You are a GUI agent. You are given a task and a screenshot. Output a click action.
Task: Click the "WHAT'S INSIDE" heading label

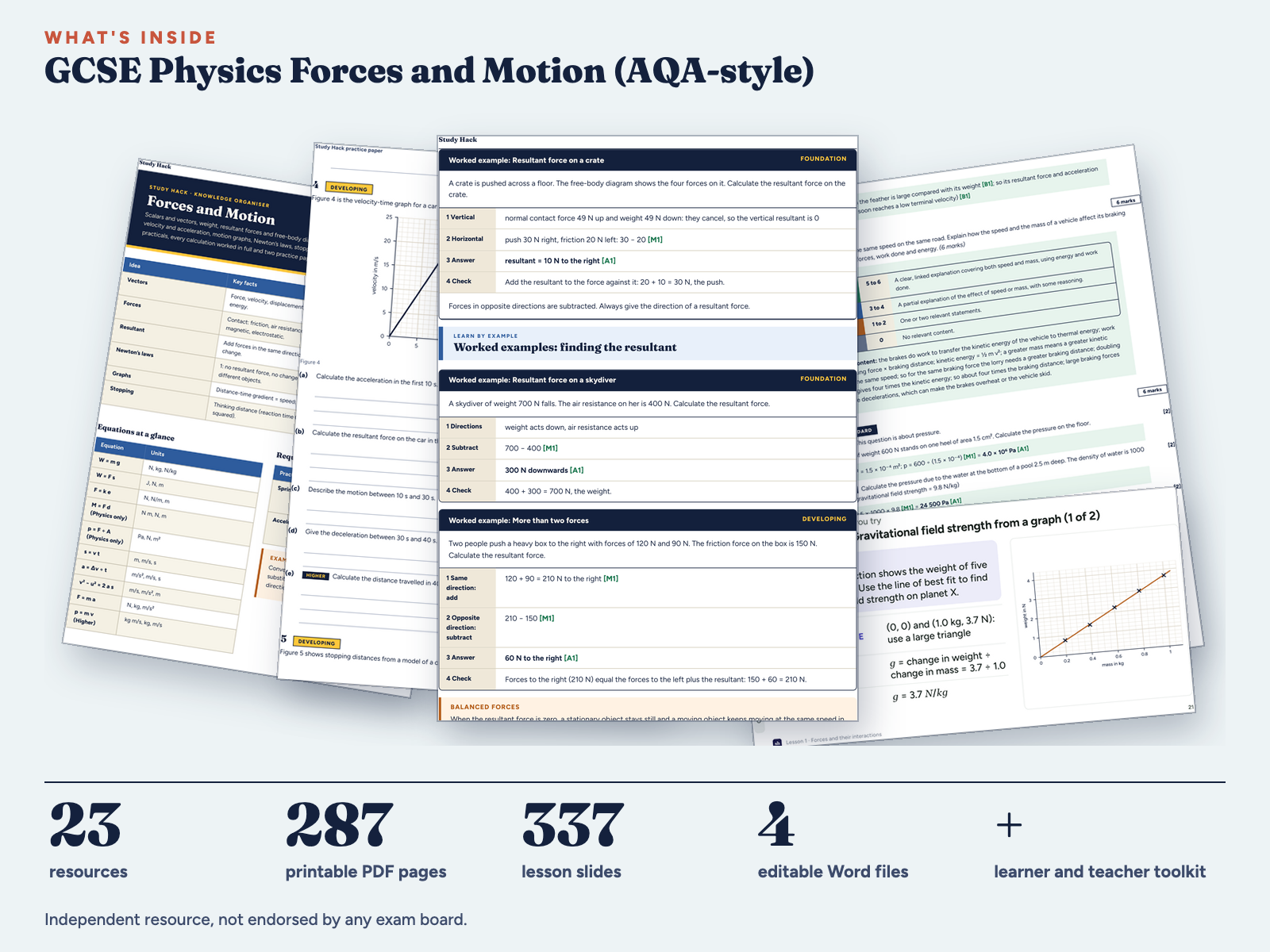[130, 38]
